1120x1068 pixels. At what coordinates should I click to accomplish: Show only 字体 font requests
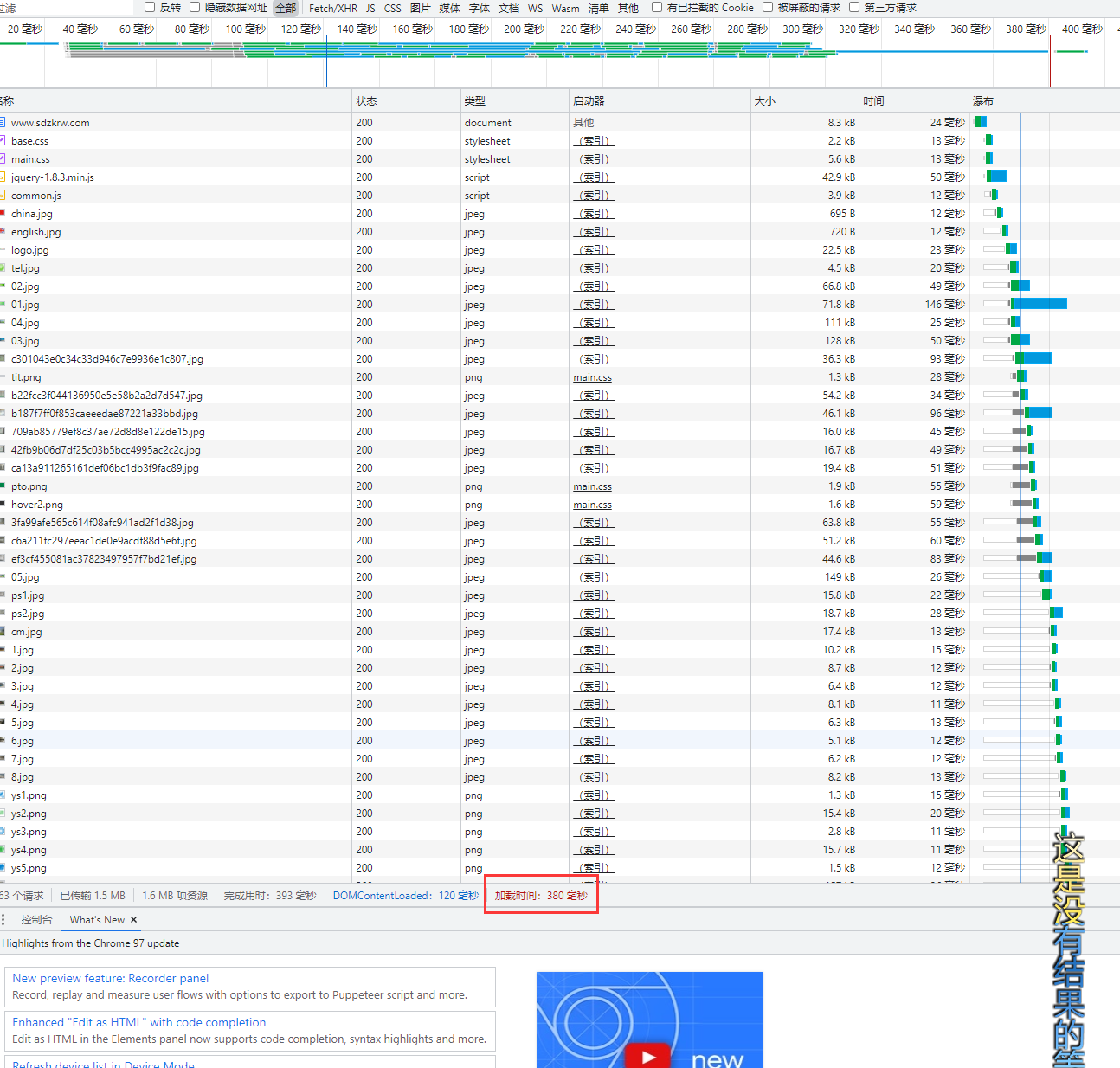tap(480, 8)
